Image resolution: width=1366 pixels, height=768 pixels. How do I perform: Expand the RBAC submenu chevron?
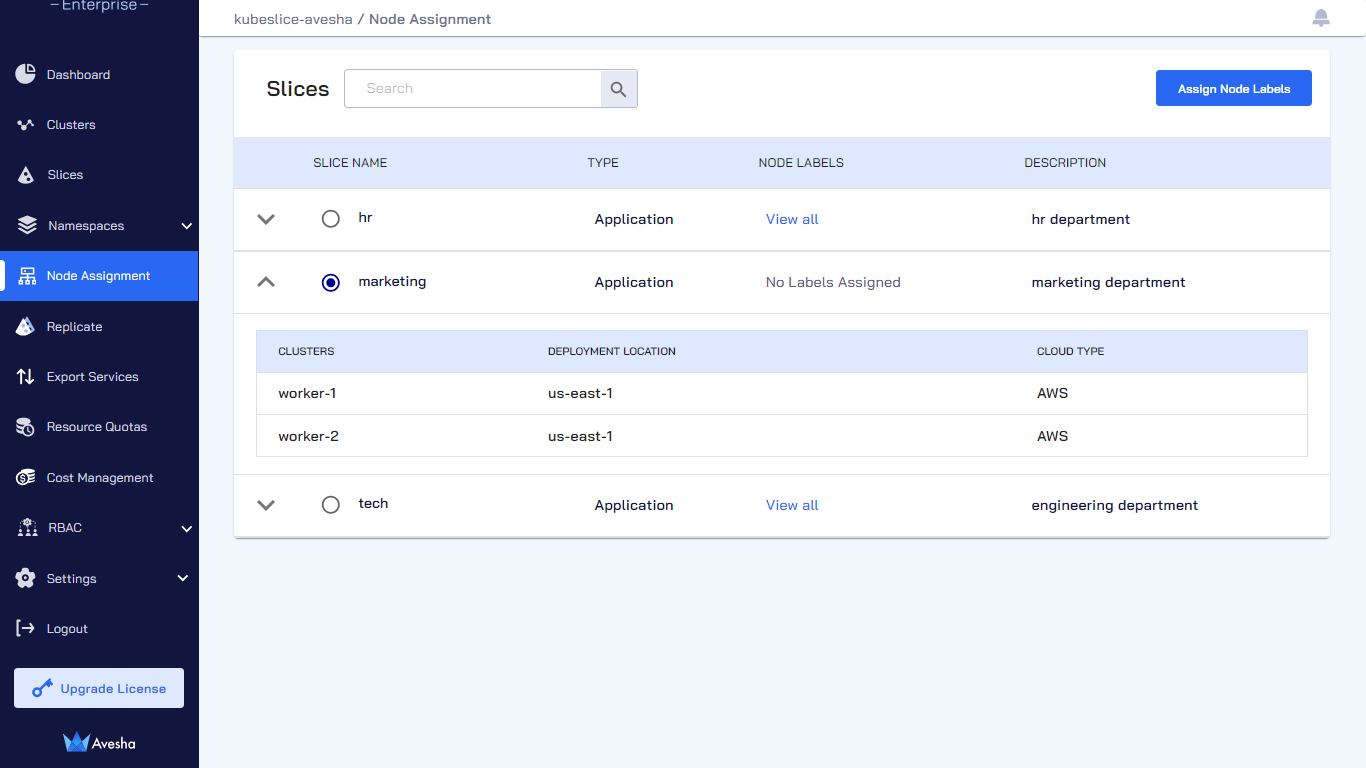186,528
